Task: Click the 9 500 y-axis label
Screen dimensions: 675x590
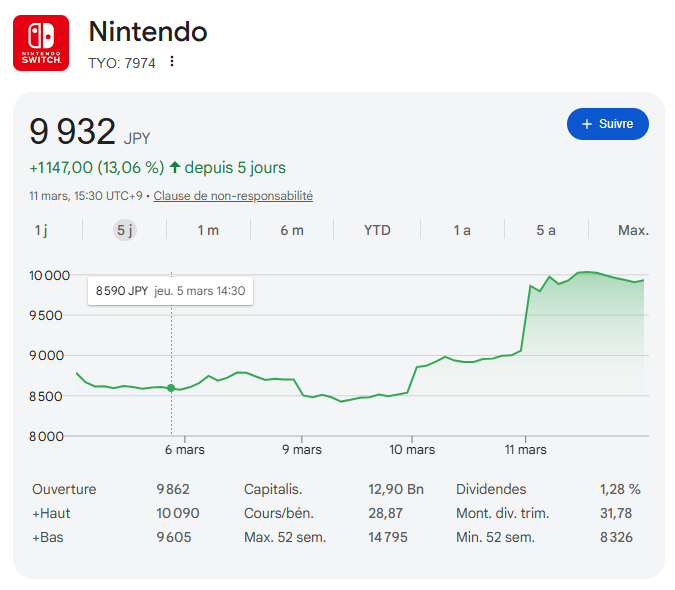Action: (x=46, y=315)
